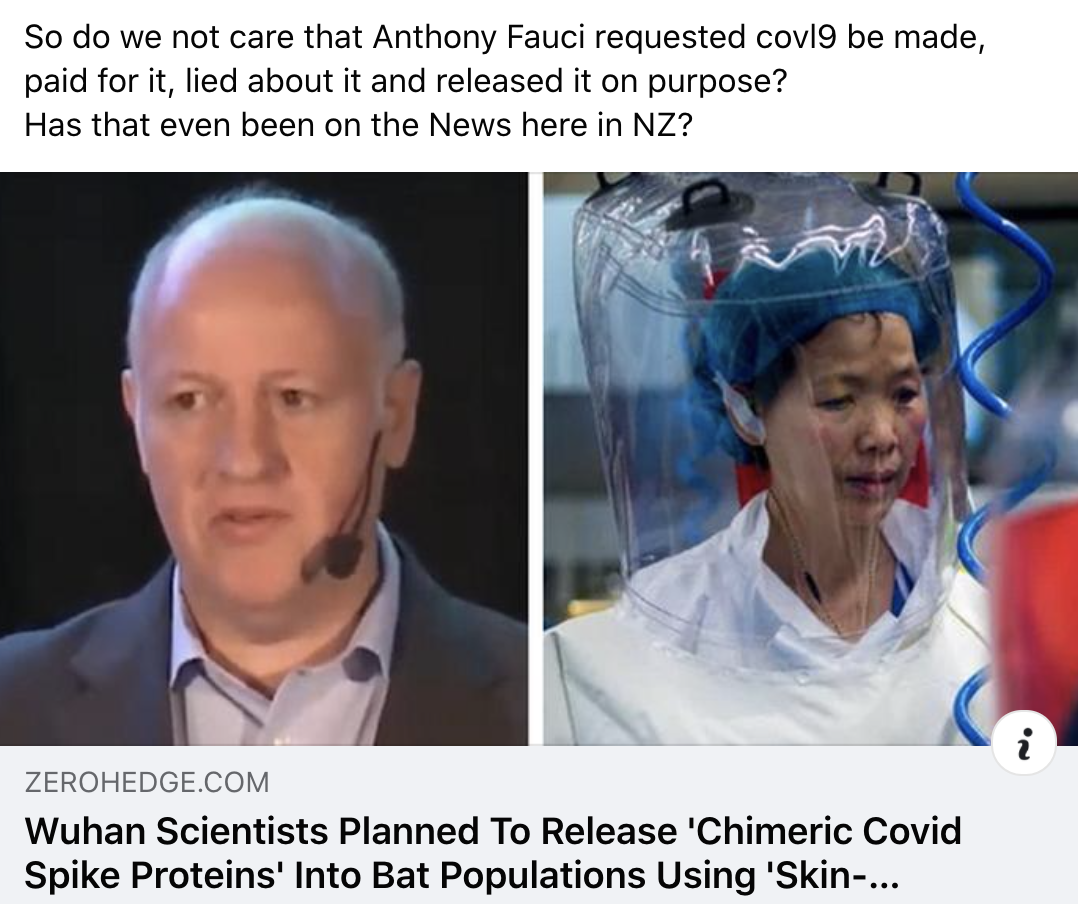Select the post text starting 'So do we not care'
The image size is (1078, 904).
[x=505, y=81]
